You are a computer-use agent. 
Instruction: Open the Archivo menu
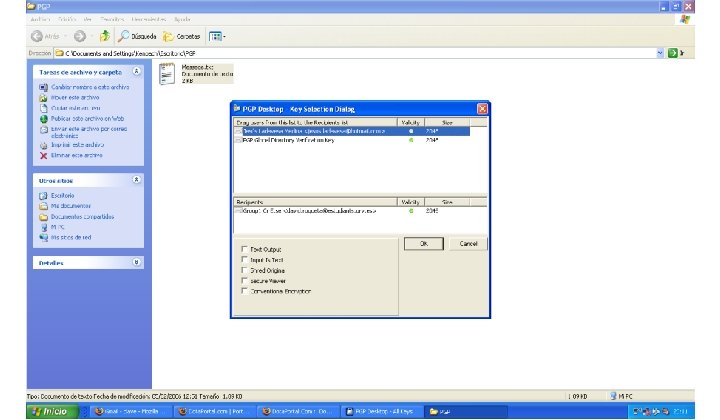(x=40, y=19)
